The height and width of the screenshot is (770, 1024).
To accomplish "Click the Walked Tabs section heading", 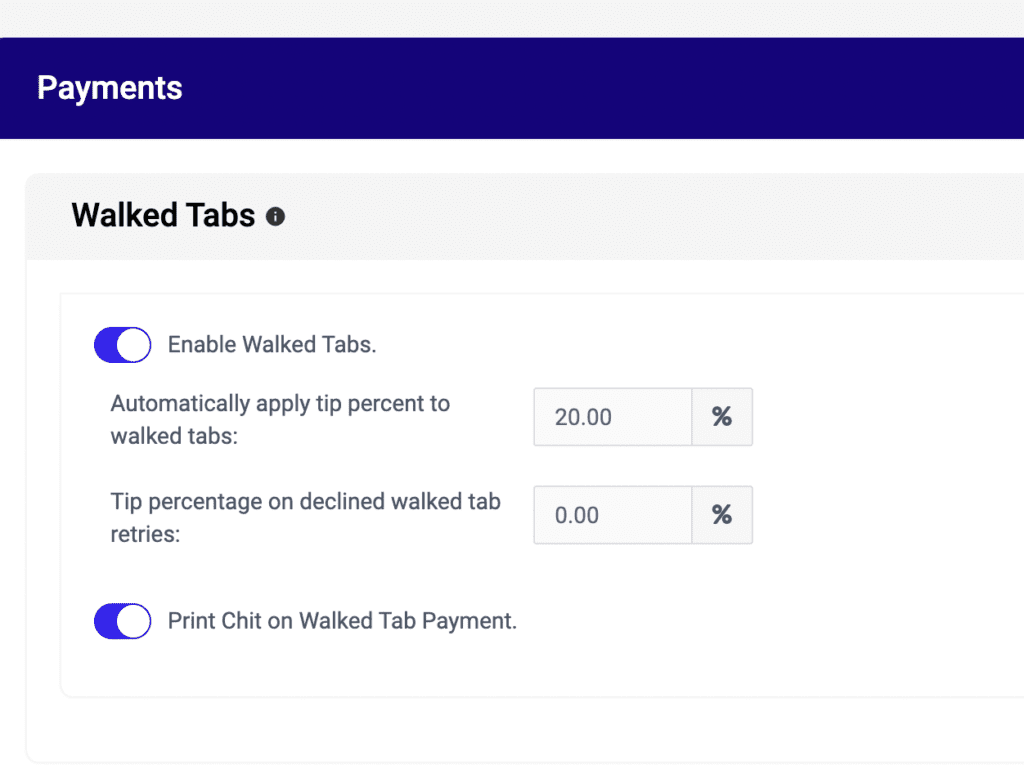I will [x=163, y=216].
